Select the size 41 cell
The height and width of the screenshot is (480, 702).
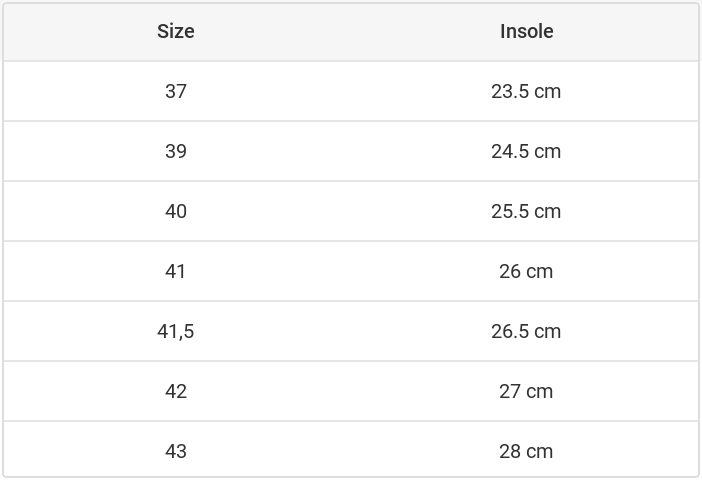[x=176, y=271]
